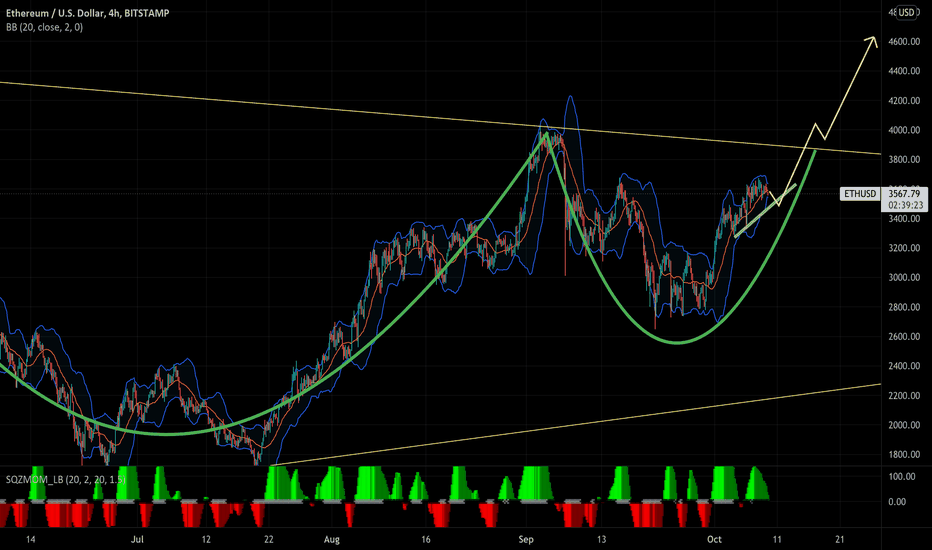This screenshot has height=550, width=932.
Task: Select the SQZMOM_LB indicator legend
Action: (65, 479)
